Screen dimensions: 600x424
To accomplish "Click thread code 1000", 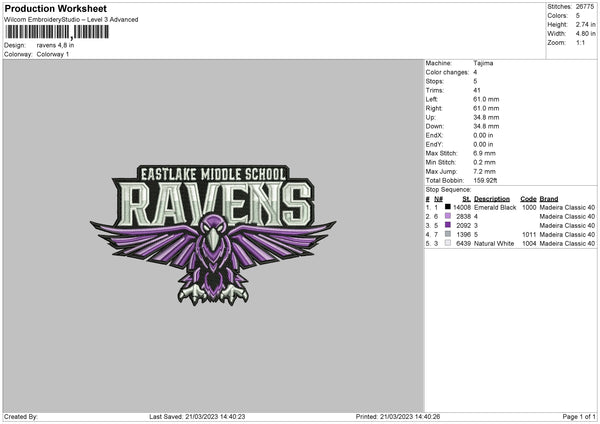I will pos(529,207).
